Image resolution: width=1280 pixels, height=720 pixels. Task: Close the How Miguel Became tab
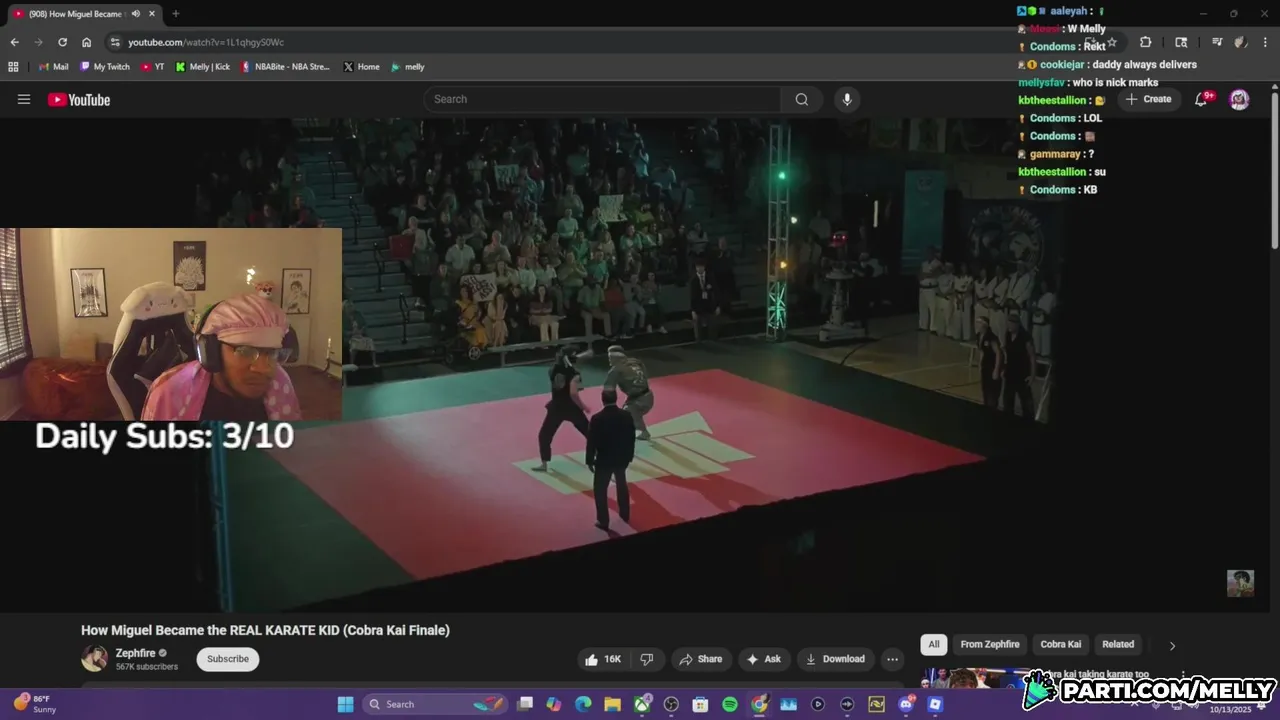click(x=152, y=14)
